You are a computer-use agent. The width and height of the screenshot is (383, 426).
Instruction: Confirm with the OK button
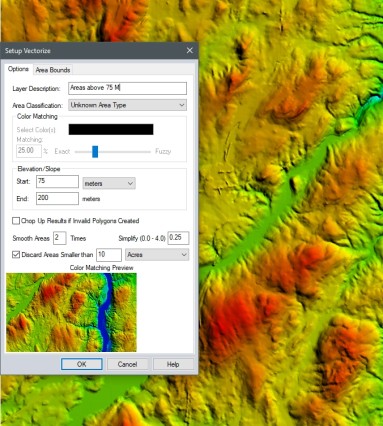pyautogui.click(x=82, y=364)
